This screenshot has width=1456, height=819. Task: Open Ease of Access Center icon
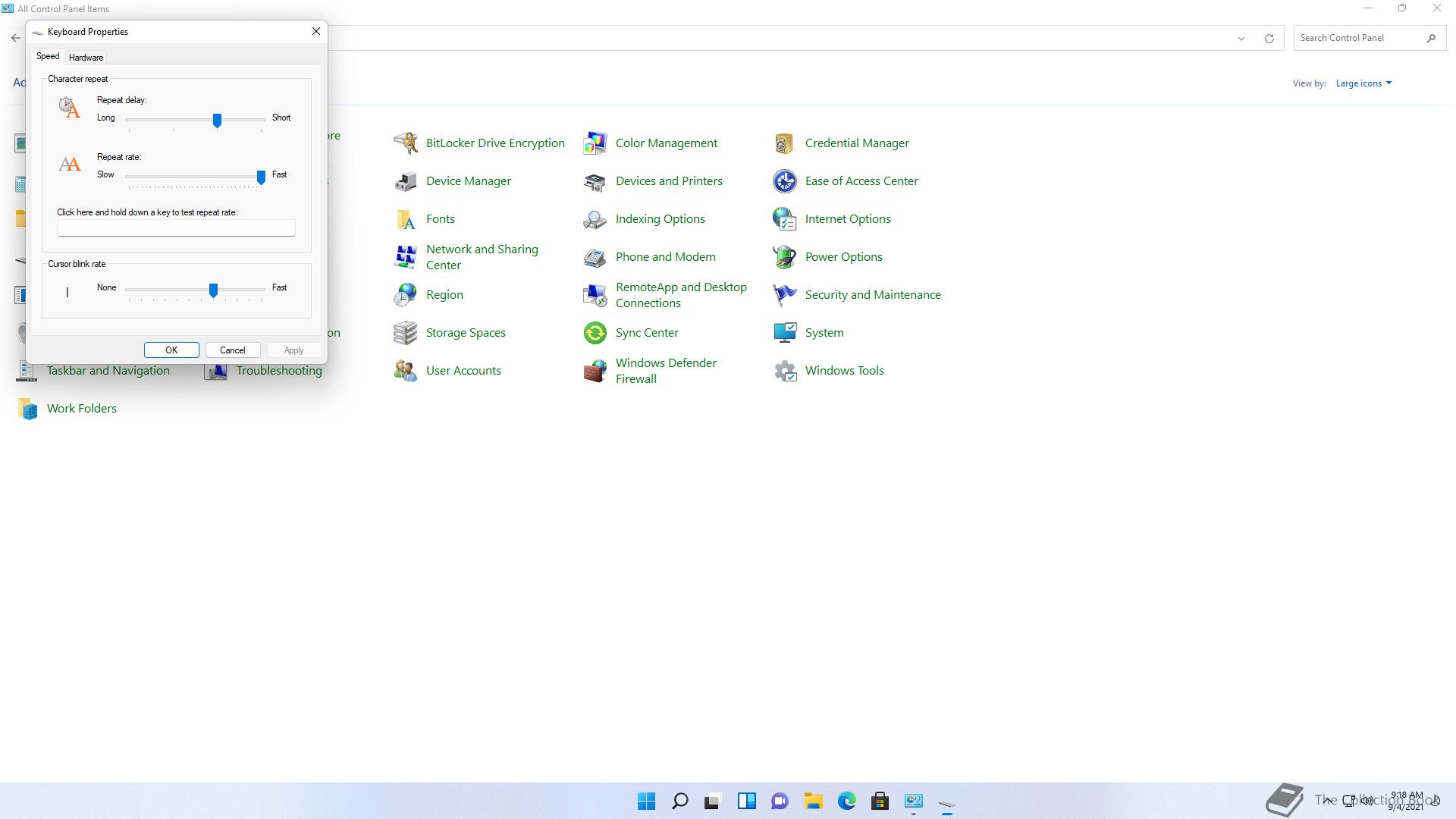pos(785,180)
